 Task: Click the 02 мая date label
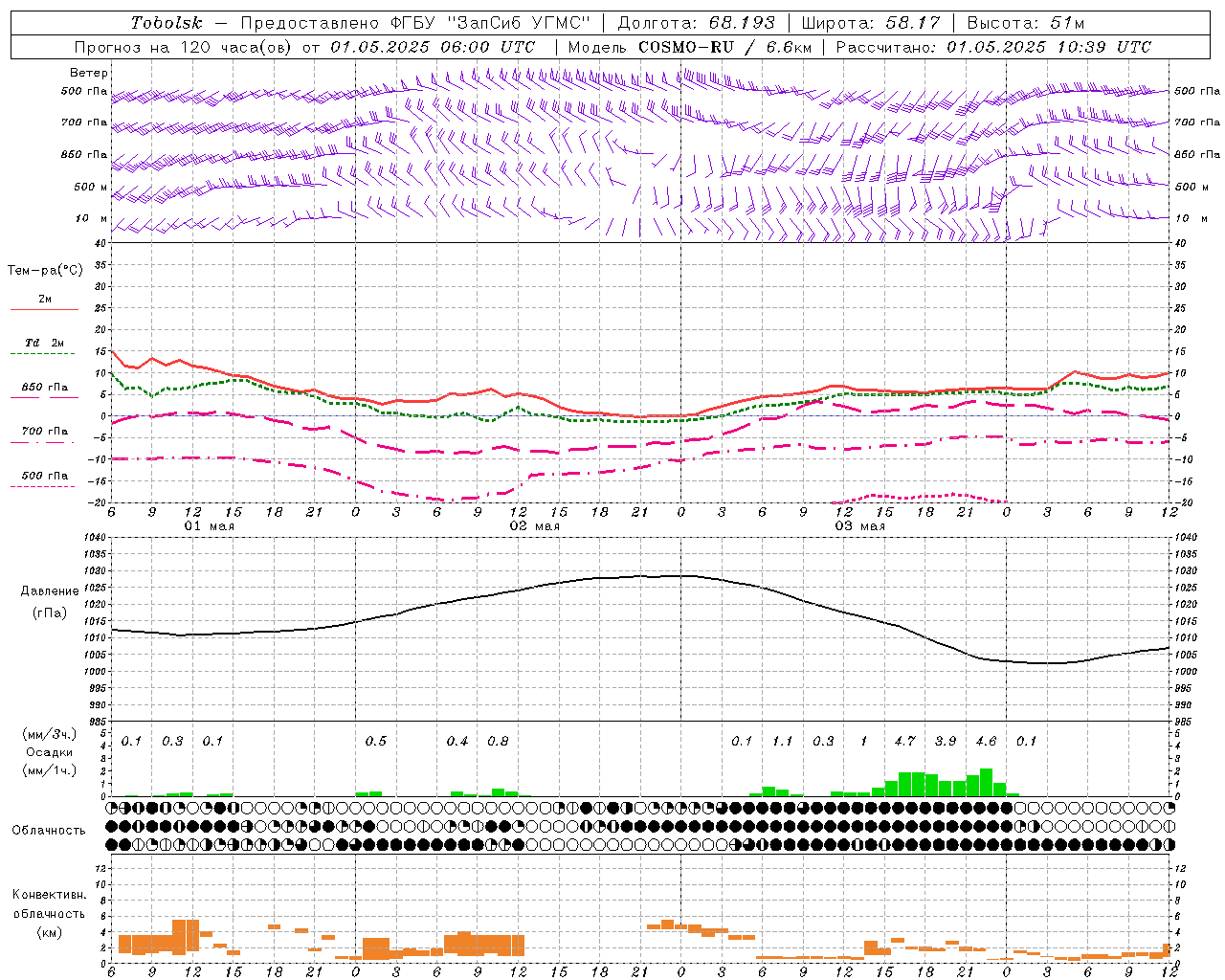[535, 526]
